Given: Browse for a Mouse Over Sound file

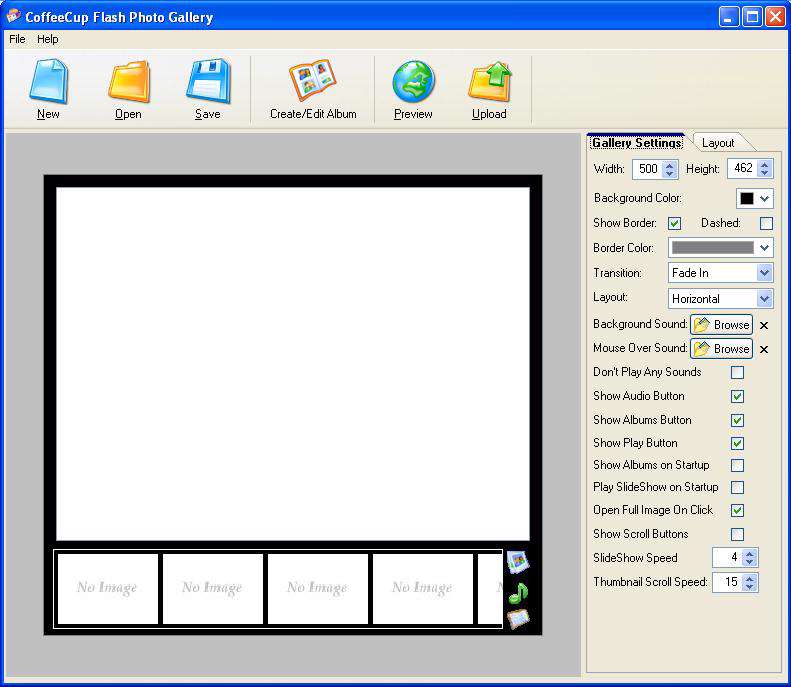Looking at the screenshot, I should [721, 349].
